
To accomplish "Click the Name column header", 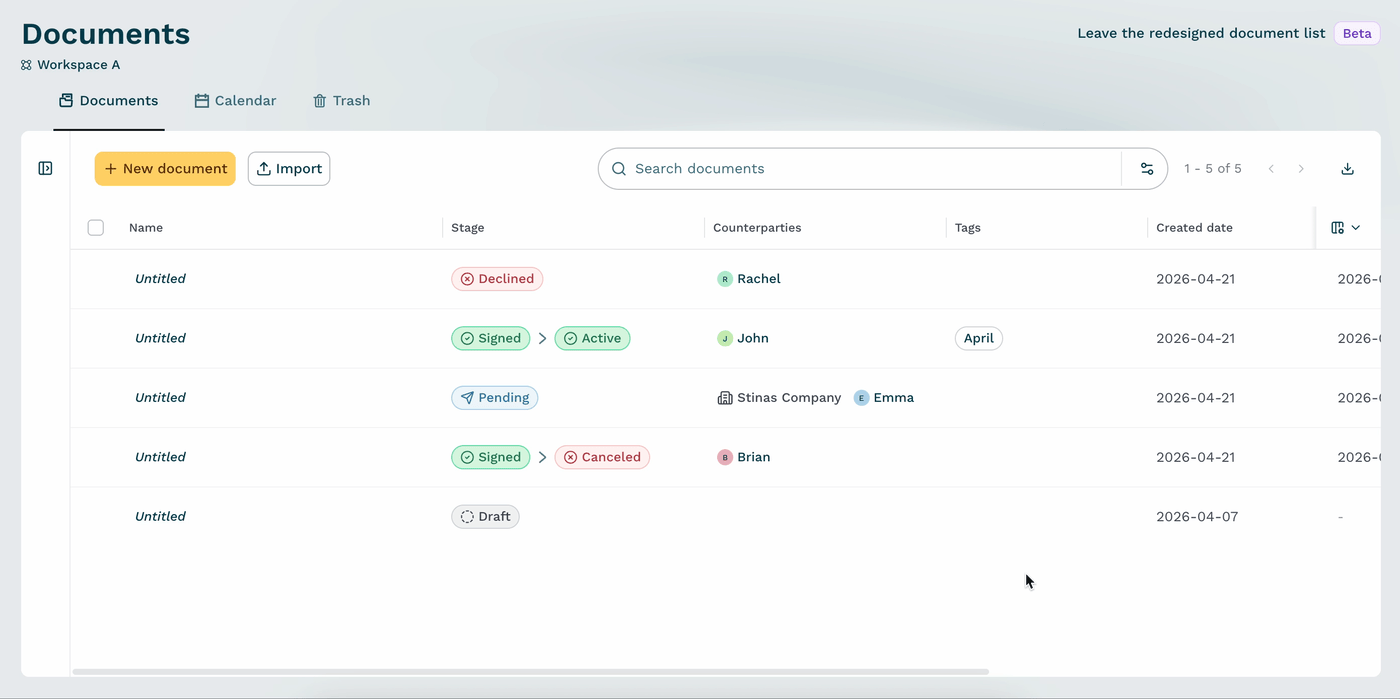I will click(146, 228).
